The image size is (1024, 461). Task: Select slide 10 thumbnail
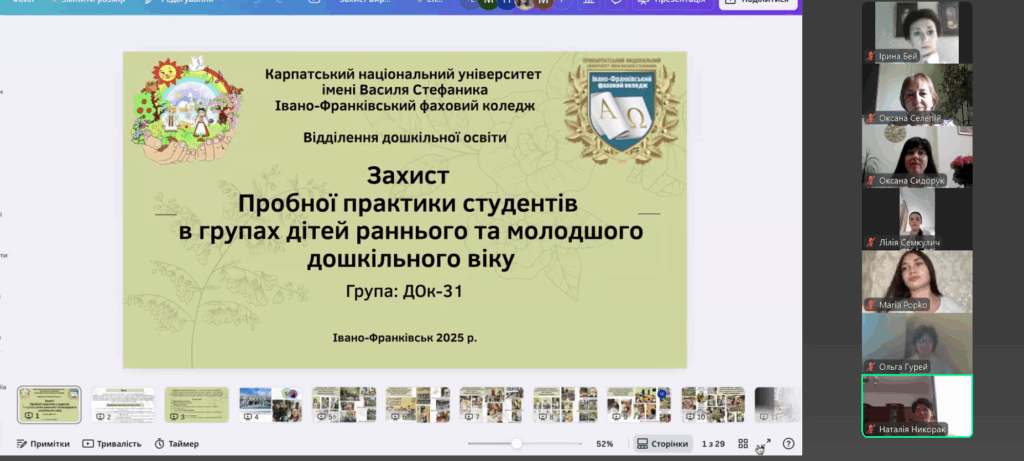(713, 405)
